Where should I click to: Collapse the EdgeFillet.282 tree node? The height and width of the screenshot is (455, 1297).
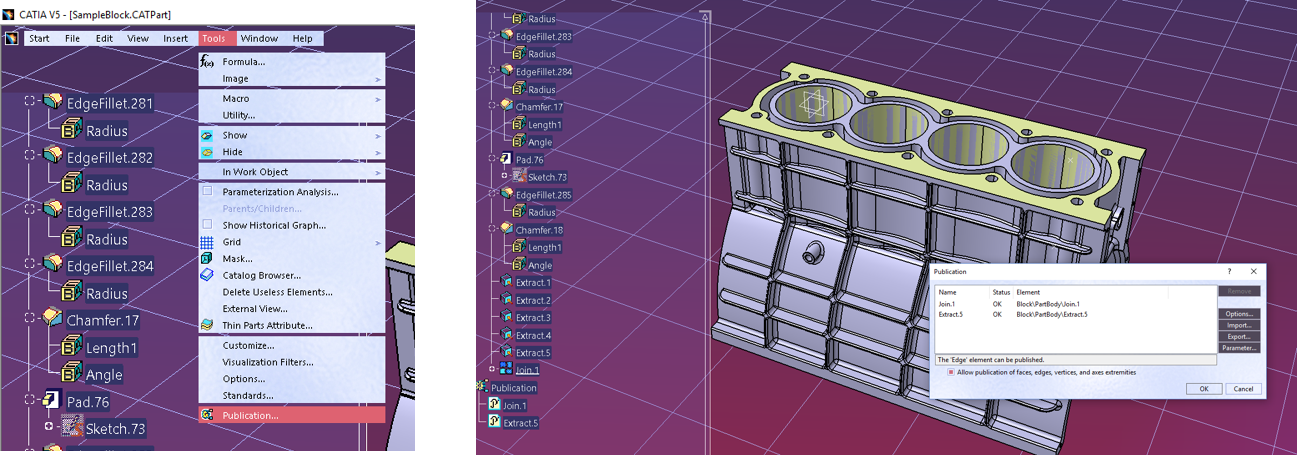tap(30, 156)
